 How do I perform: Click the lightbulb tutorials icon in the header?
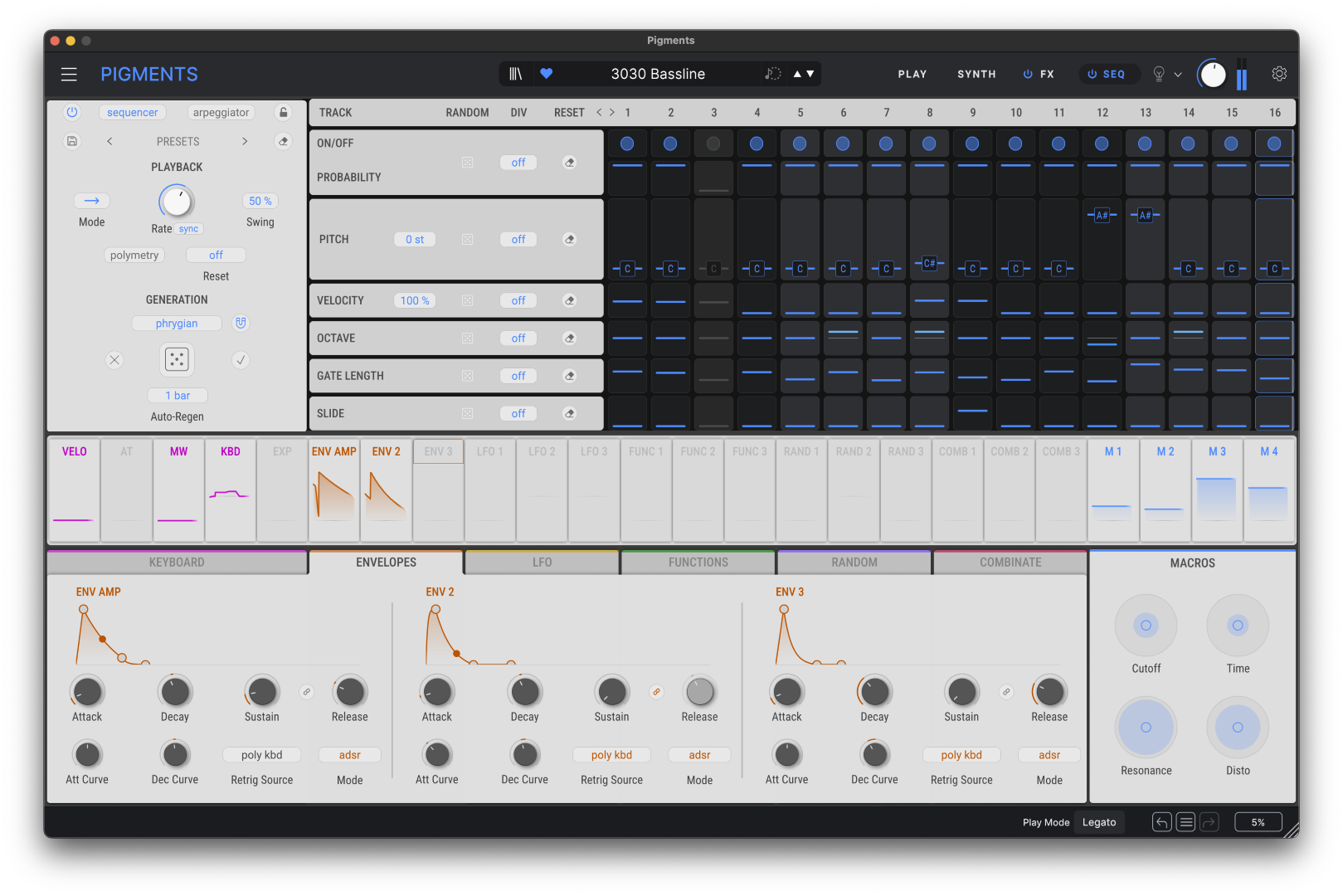point(1157,74)
